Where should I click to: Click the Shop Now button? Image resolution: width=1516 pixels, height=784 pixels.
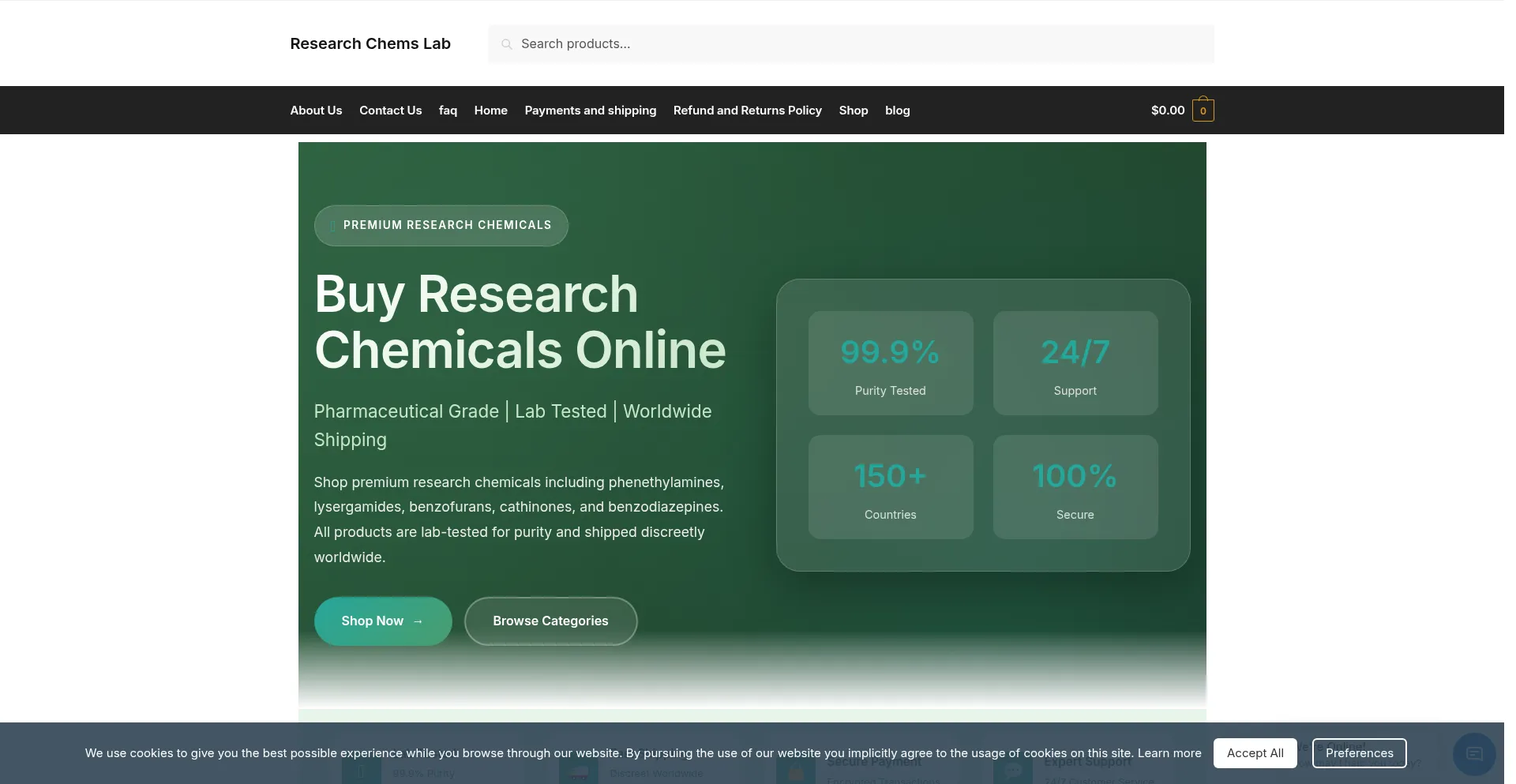383,621
